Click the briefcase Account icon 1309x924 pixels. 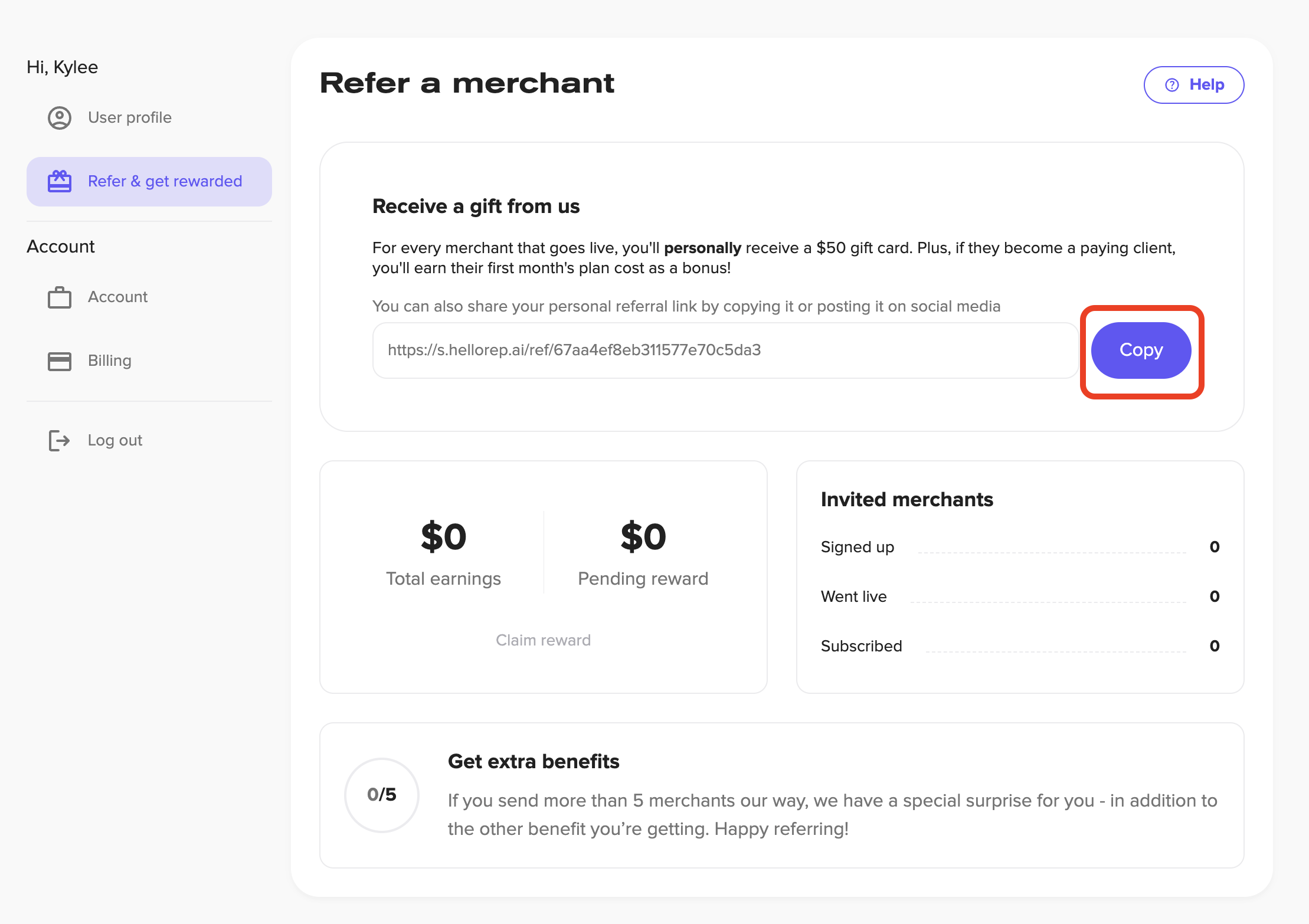(60, 297)
